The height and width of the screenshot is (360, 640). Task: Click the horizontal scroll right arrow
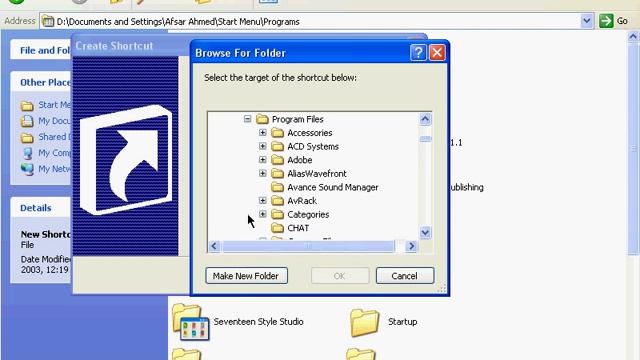point(411,246)
